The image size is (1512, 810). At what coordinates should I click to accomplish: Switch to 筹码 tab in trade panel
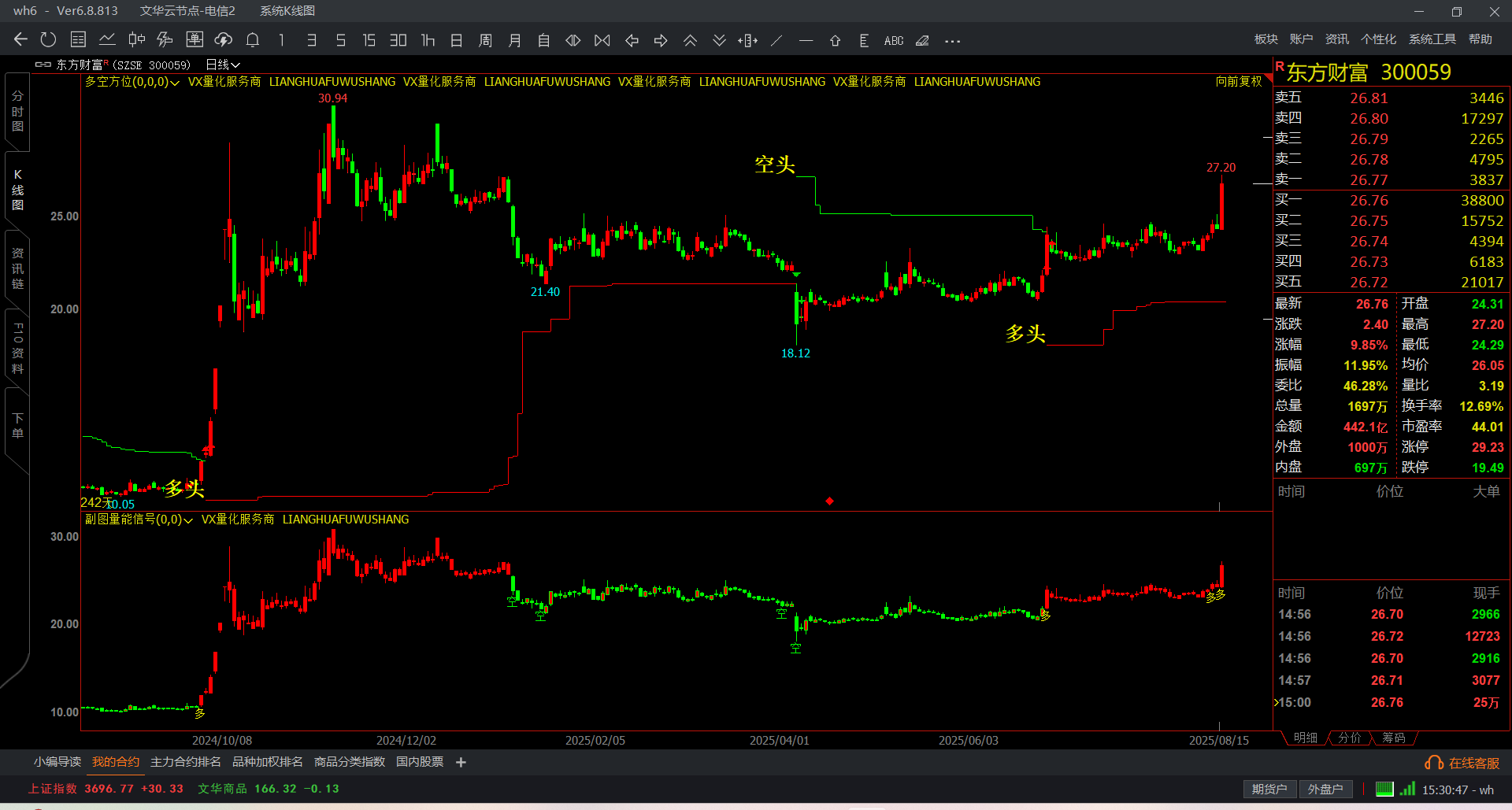[1393, 738]
